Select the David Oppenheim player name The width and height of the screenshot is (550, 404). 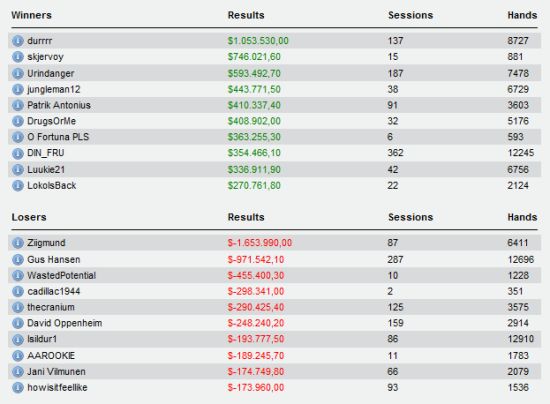click(x=65, y=323)
